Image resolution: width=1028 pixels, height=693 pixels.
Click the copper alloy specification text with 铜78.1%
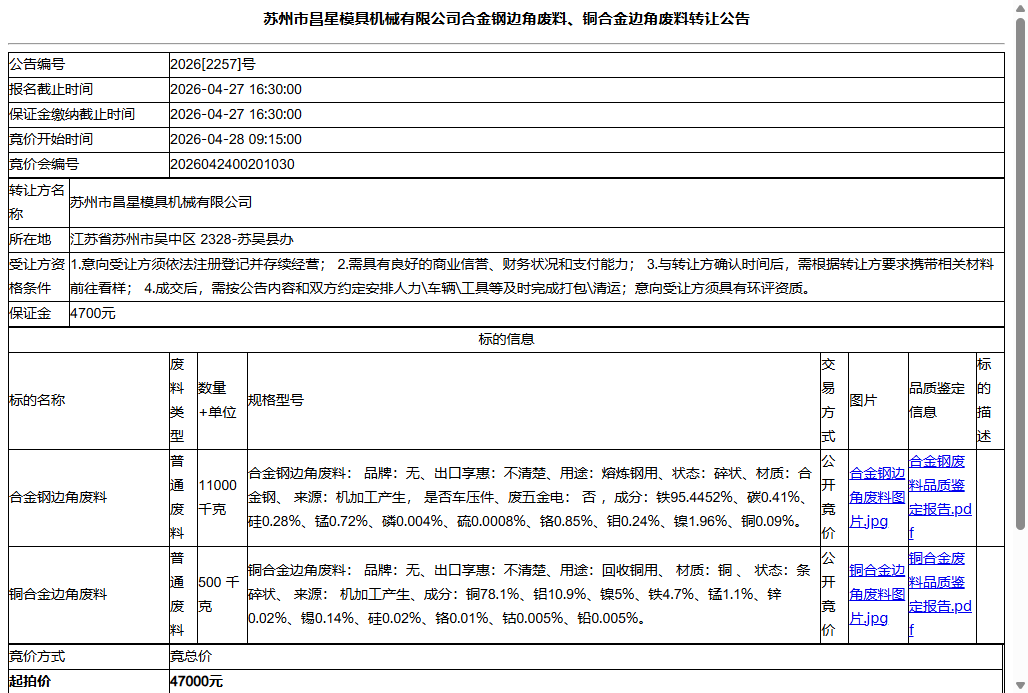[529, 595]
